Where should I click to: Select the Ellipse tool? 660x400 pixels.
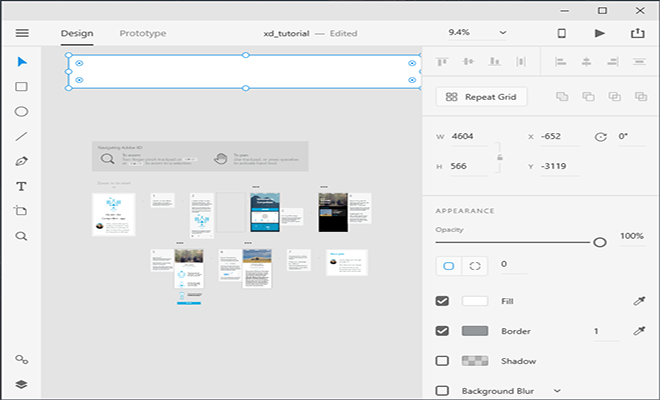21,112
